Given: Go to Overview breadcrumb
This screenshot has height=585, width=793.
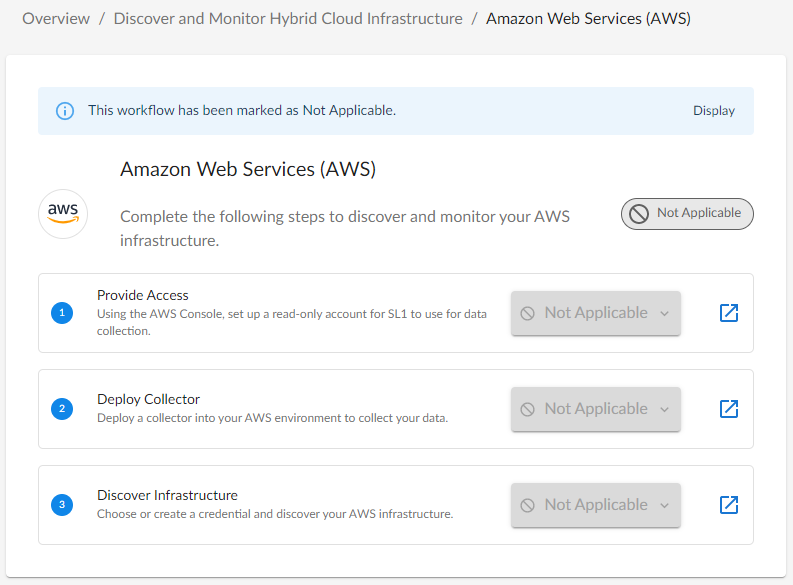Looking at the screenshot, I should pos(56,18).
